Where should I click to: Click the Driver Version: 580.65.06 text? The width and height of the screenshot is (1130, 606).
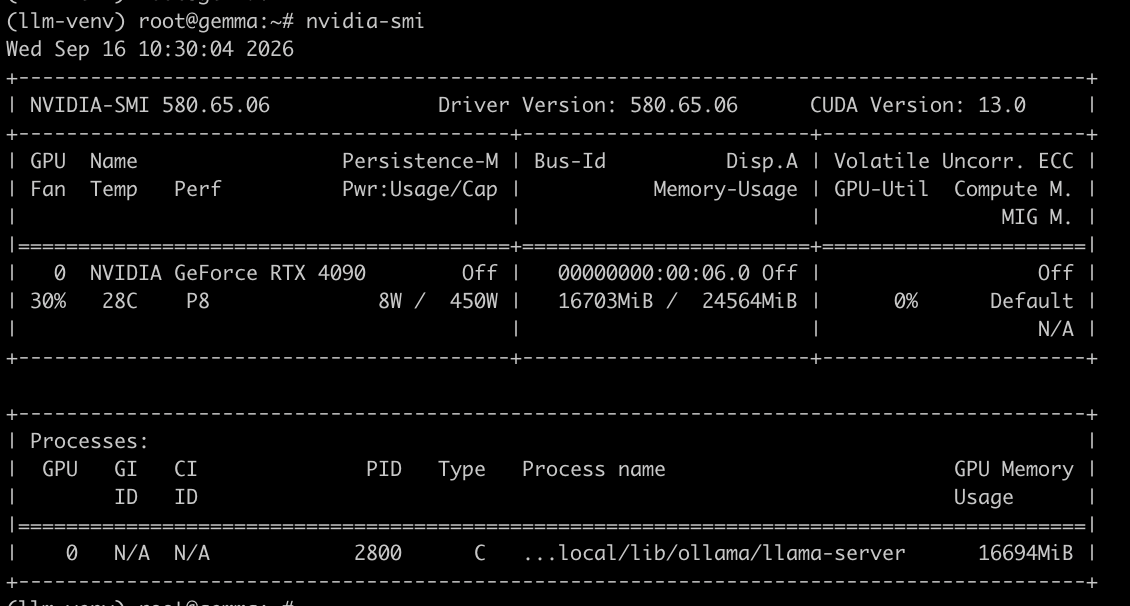click(588, 105)
